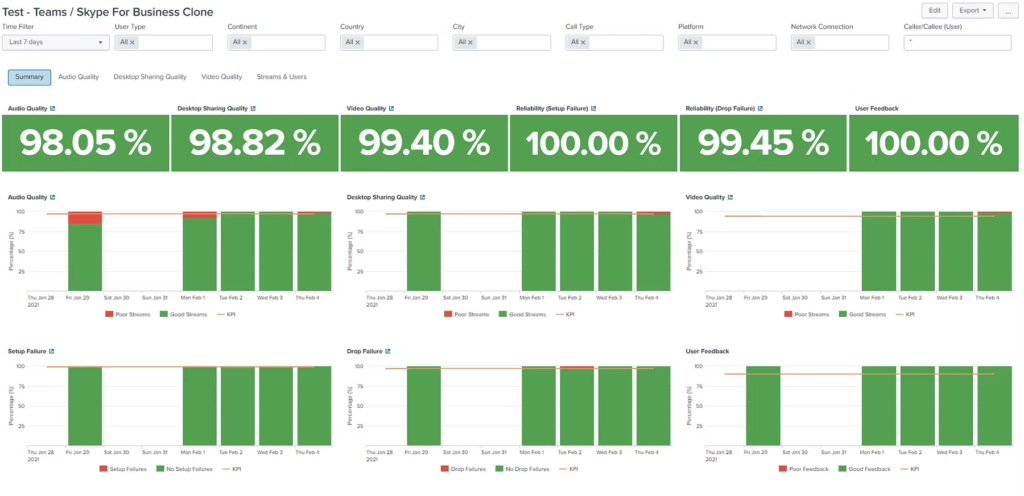Click Thu Feb 4 bar in Desktop Sharing chart
1024x496 pixels.
click(x=654, y=251)
